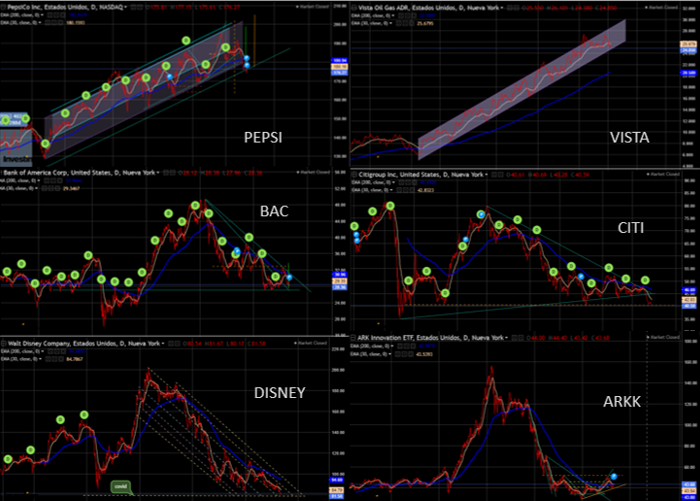Hide EMA 30 via eye icon in Bank of America chart
Viewport: 700px width, 501px height.
[x=44, y=188]
